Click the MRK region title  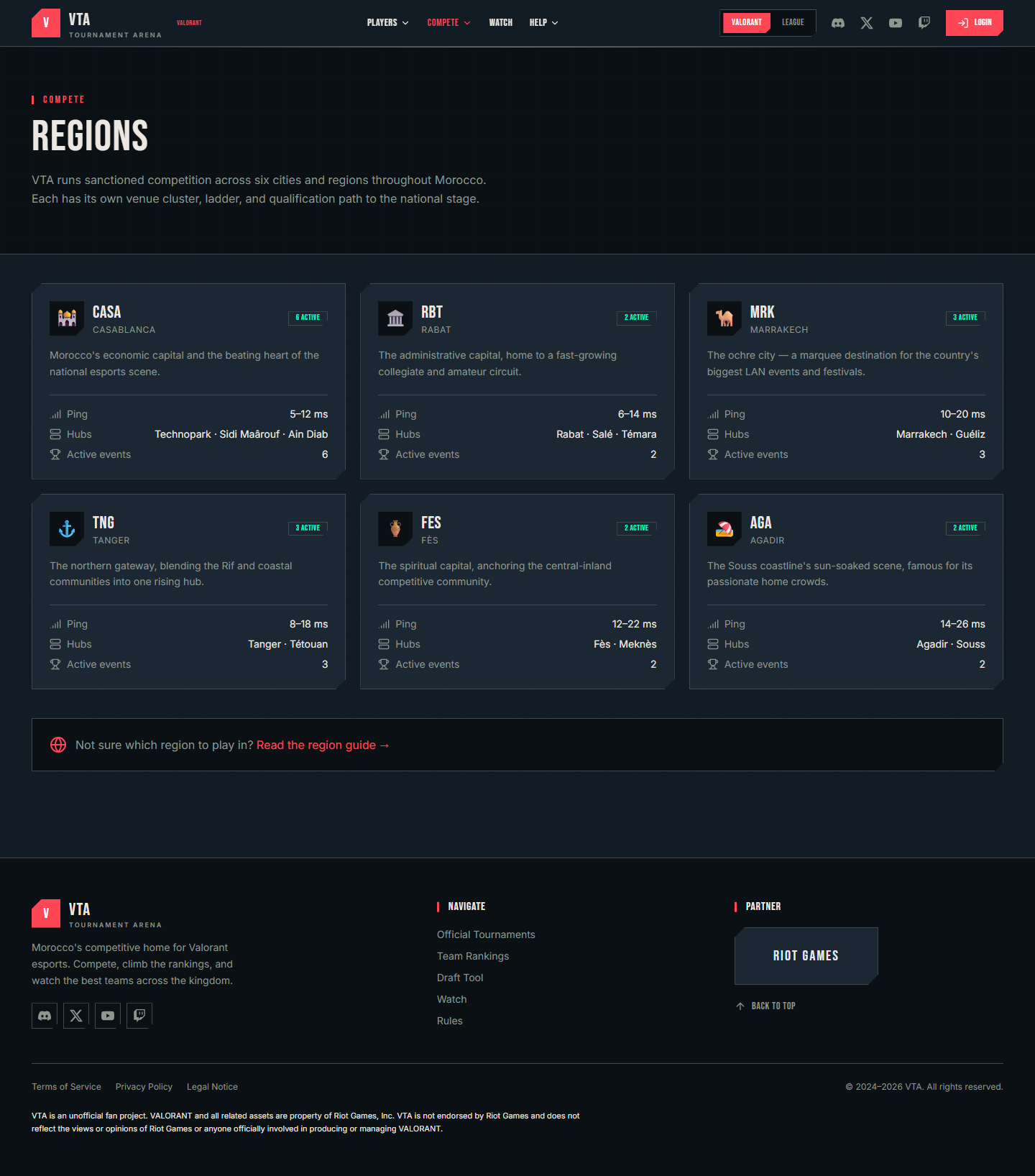(763, 312)
